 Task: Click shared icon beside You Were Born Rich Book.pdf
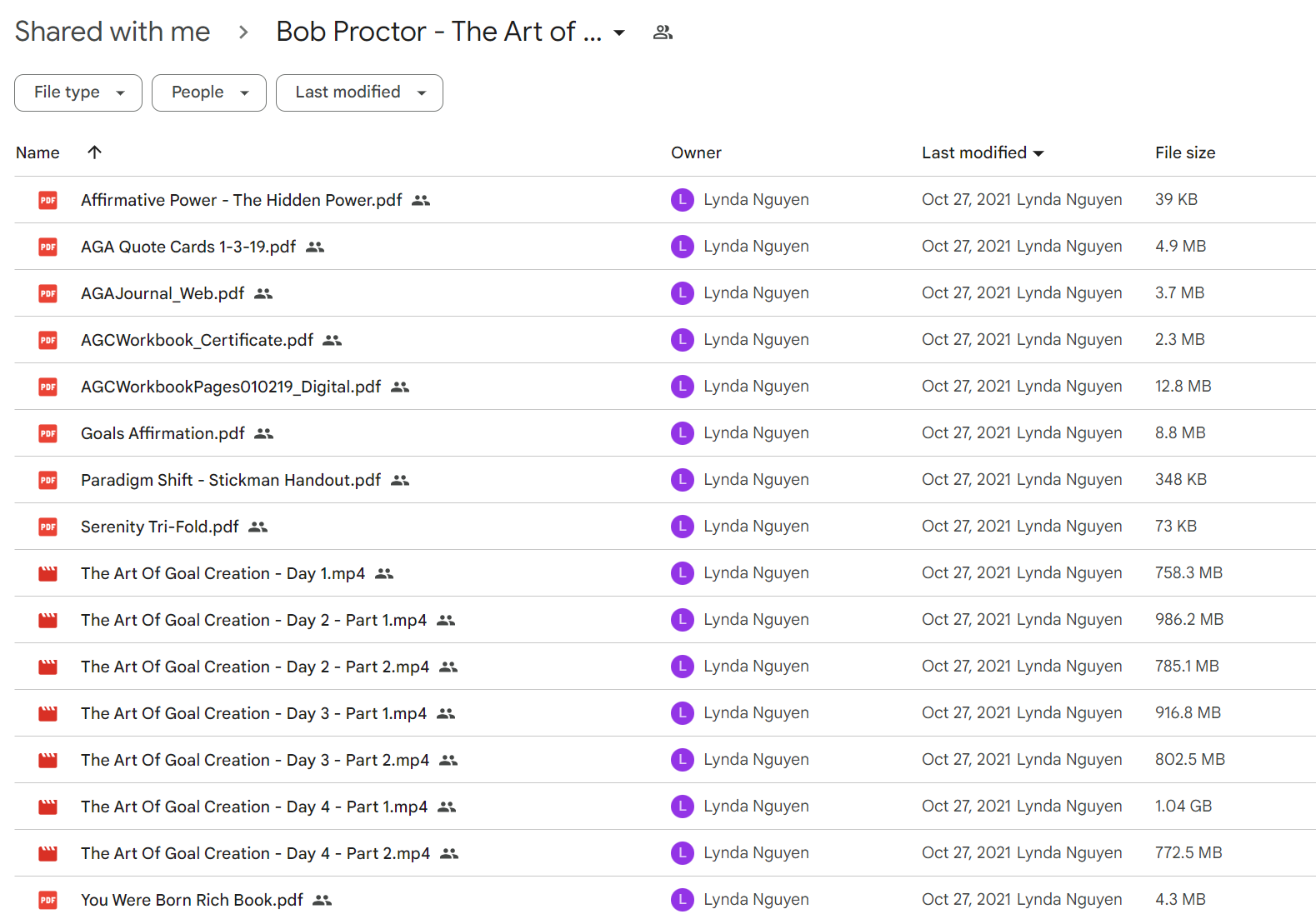click(x=323, y=901)
